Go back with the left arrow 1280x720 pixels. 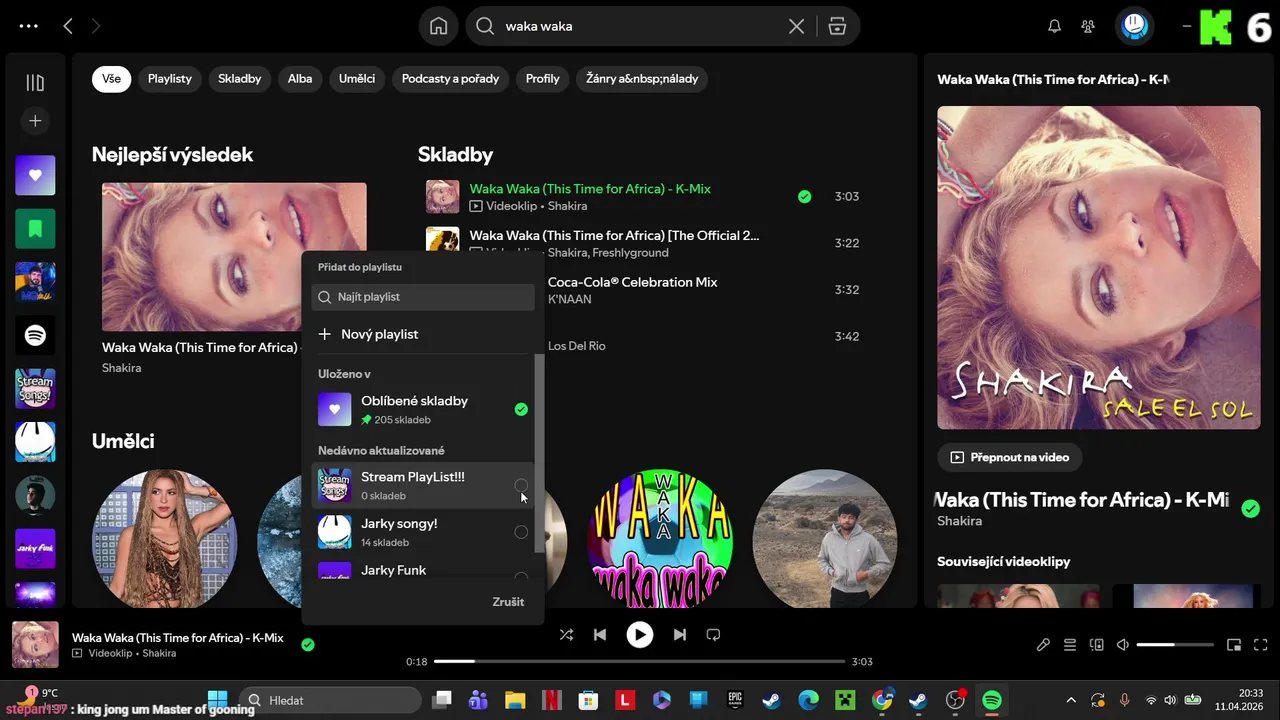click(68, 26)
